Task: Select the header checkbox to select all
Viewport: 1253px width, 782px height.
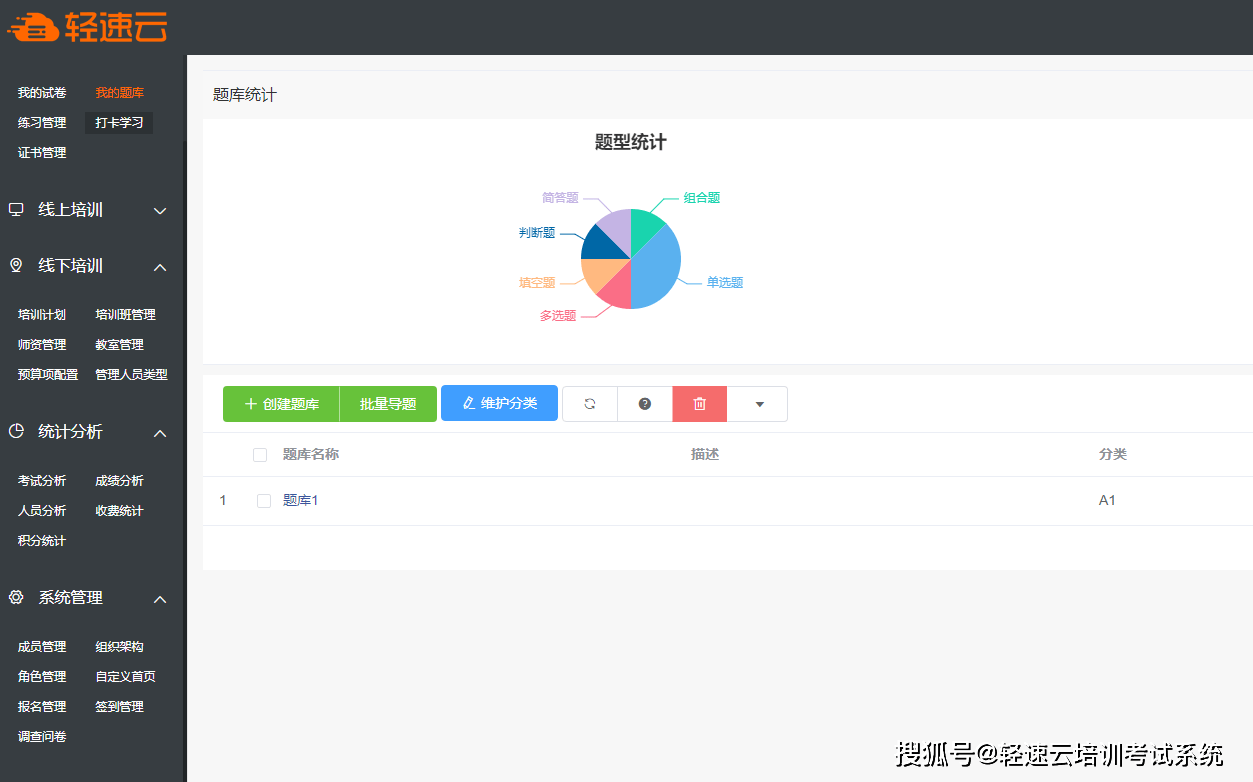Action: pos(259,454)
